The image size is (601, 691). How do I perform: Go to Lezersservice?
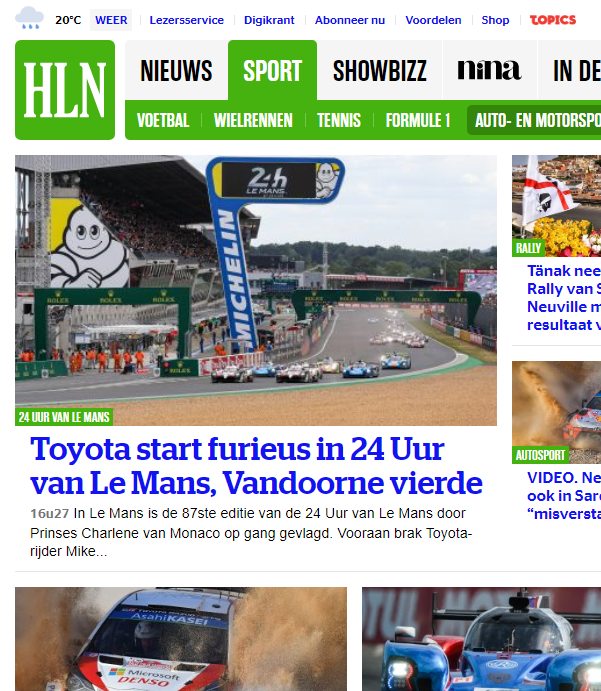[x=186, y=20]
